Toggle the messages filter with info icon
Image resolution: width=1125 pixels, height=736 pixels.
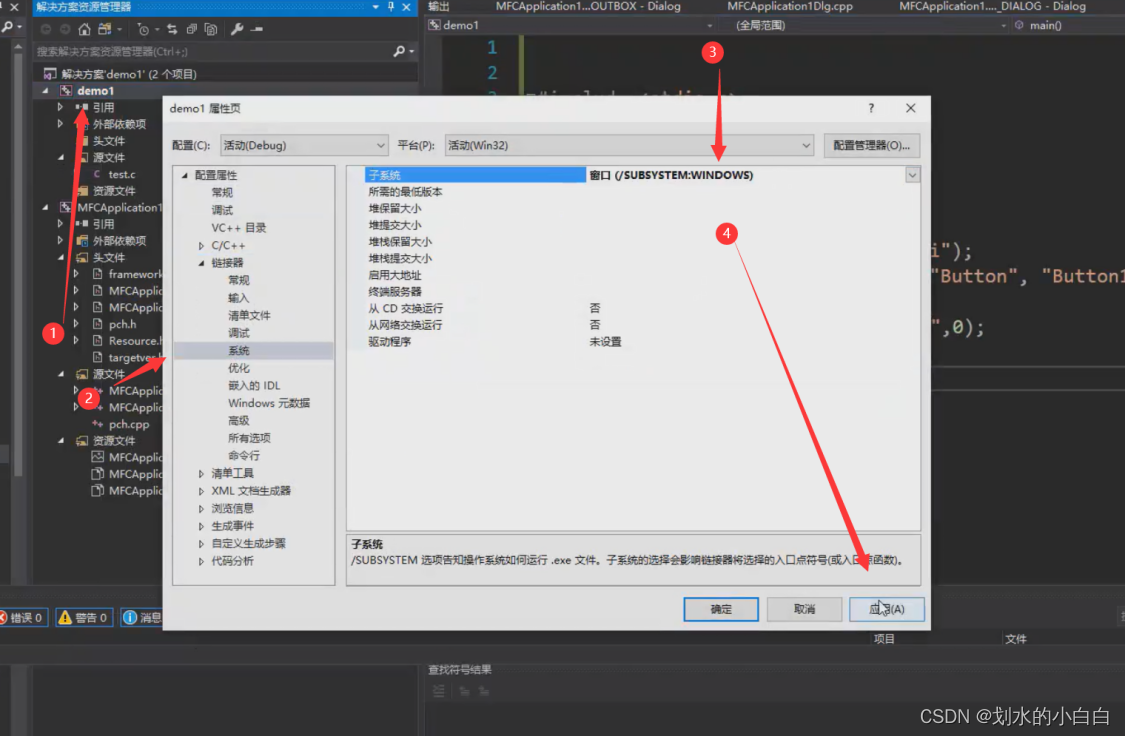[141, 617]
